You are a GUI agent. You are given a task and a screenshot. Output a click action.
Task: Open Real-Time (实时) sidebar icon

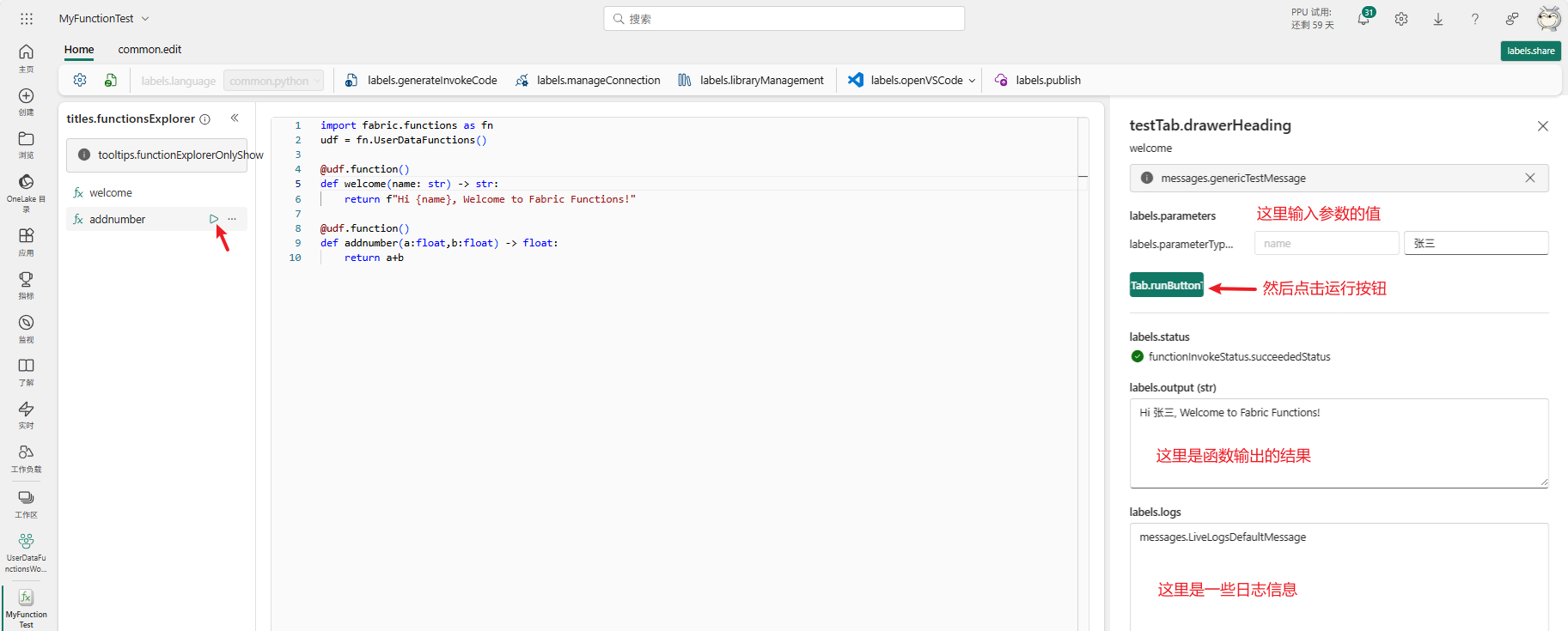27,415
